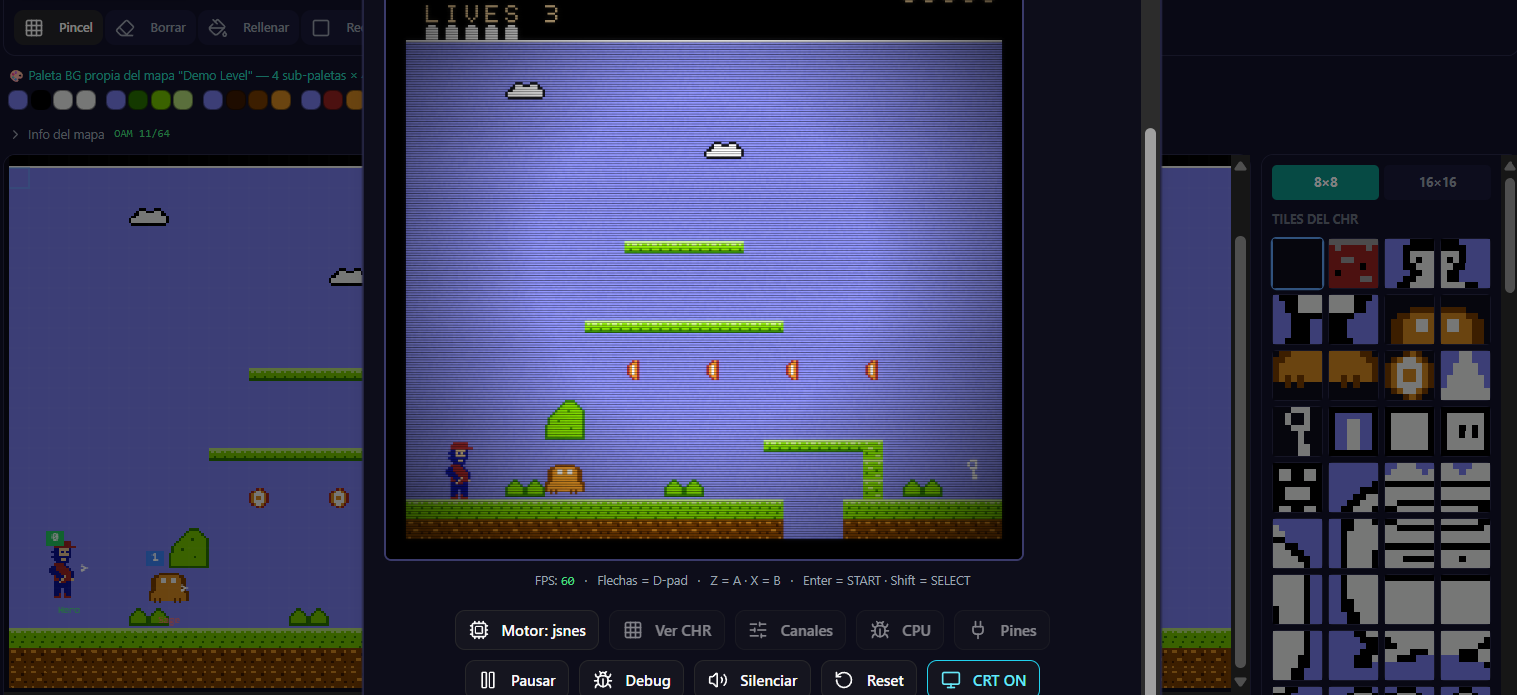
Task: Pick the dark red palette swatch
Action: coord(333,100)
